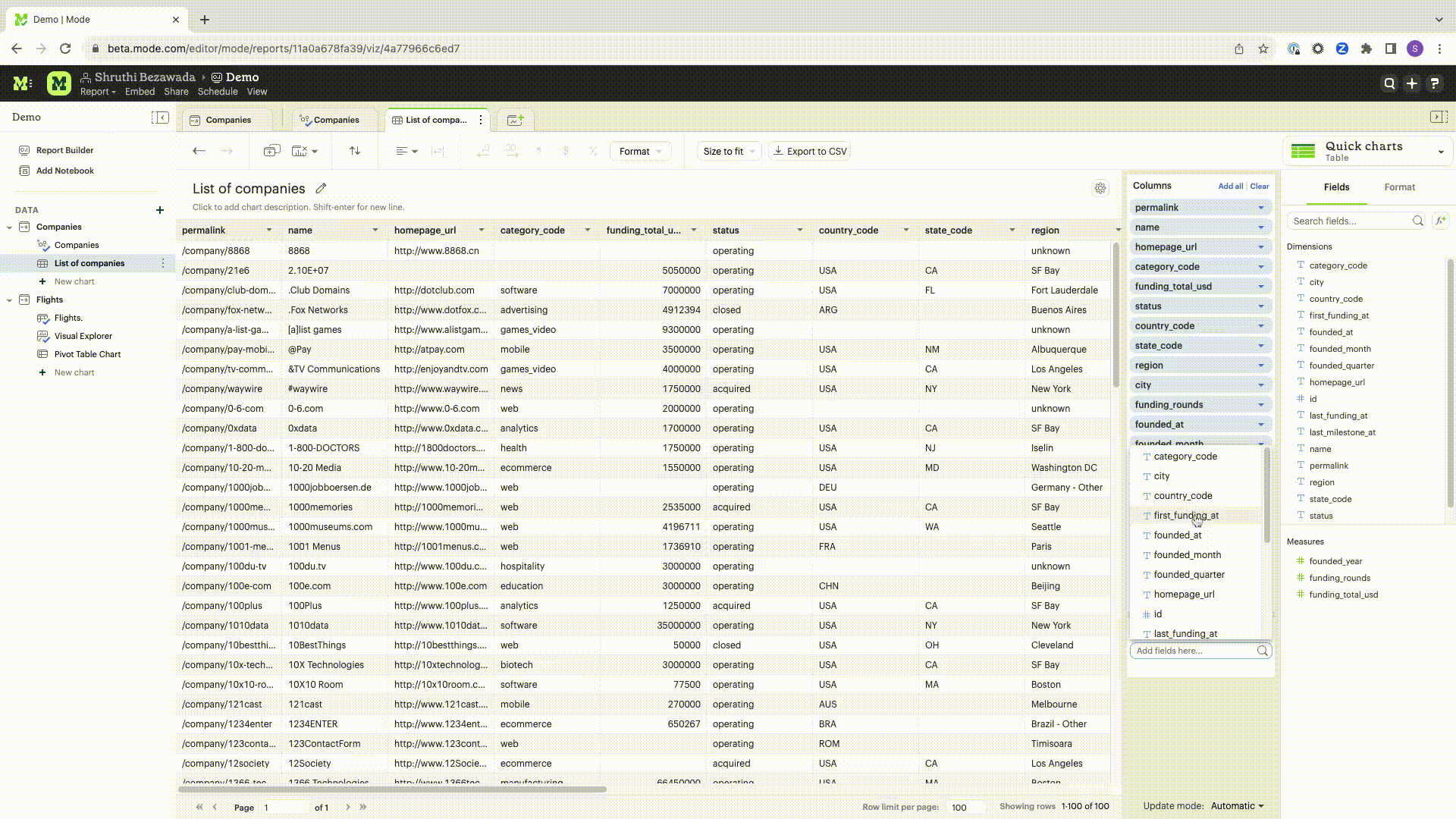Screen dimensions: 1456x819
Task: Click the undo back arrow in toolbar
Action: pos(199,151)
